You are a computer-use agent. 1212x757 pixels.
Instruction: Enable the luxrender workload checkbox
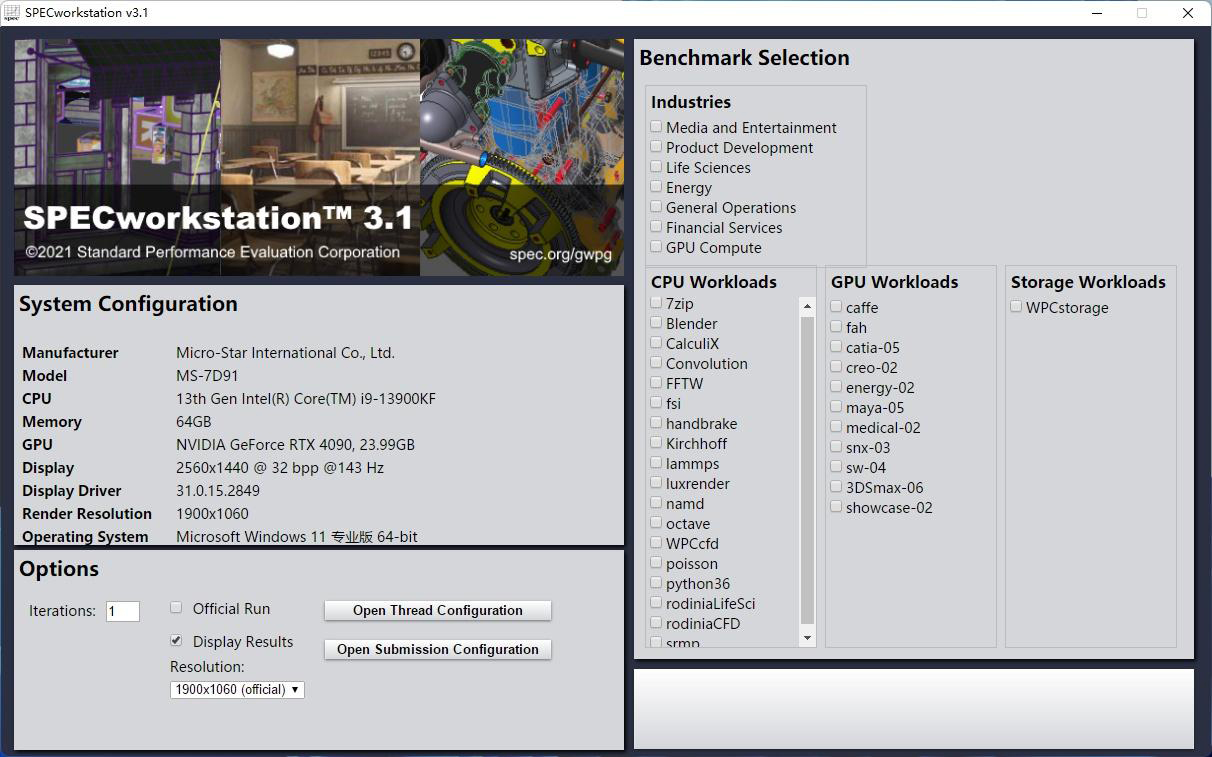[x=656, y=482]
